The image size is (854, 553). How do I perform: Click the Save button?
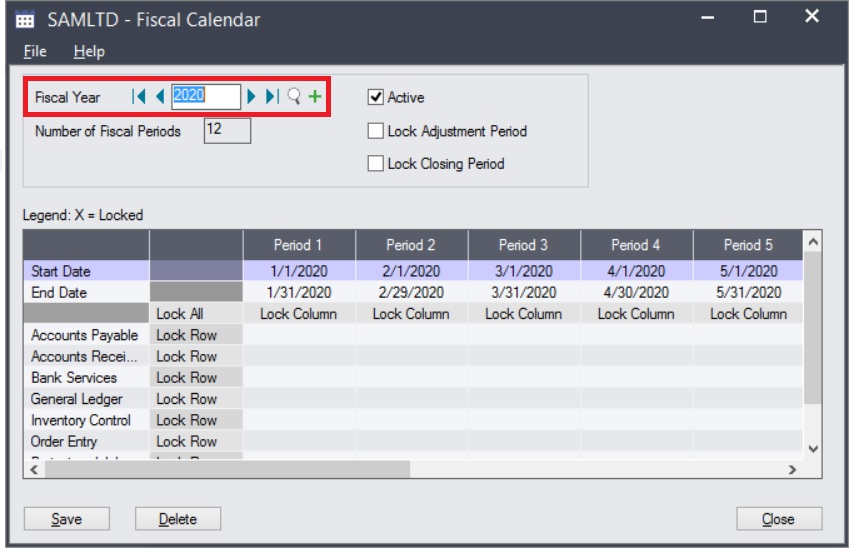pyautogui.click(x=66, y=519)
